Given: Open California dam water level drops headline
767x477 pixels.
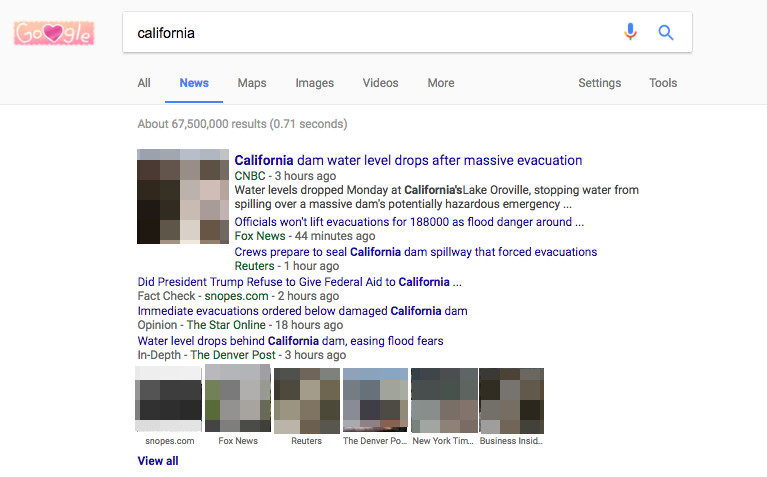Looking at the screenshot, I should (x=408, y=160).
